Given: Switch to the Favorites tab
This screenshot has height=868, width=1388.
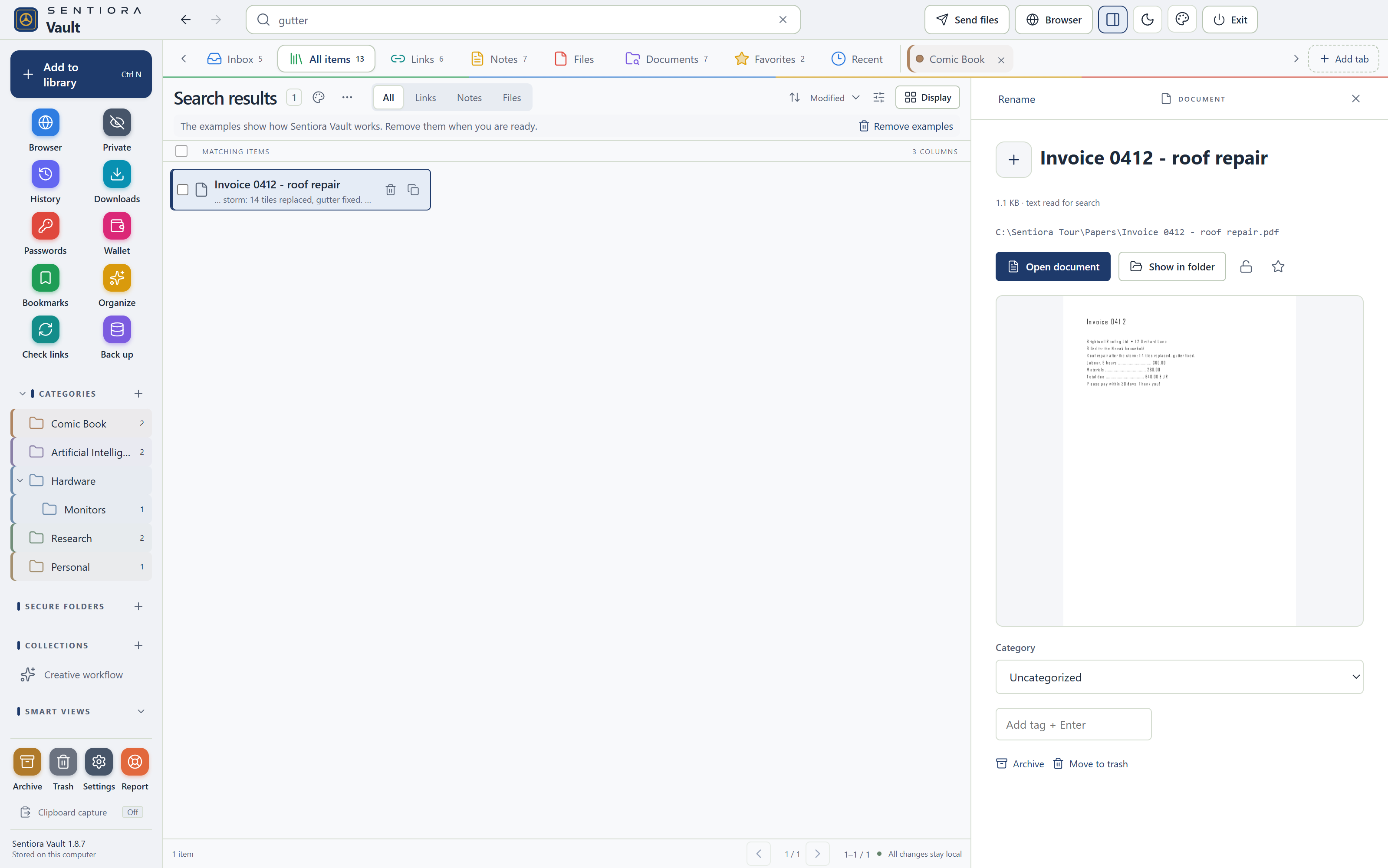Looking at the screenshot, I should pyautogui.click(x=770, y=59).
